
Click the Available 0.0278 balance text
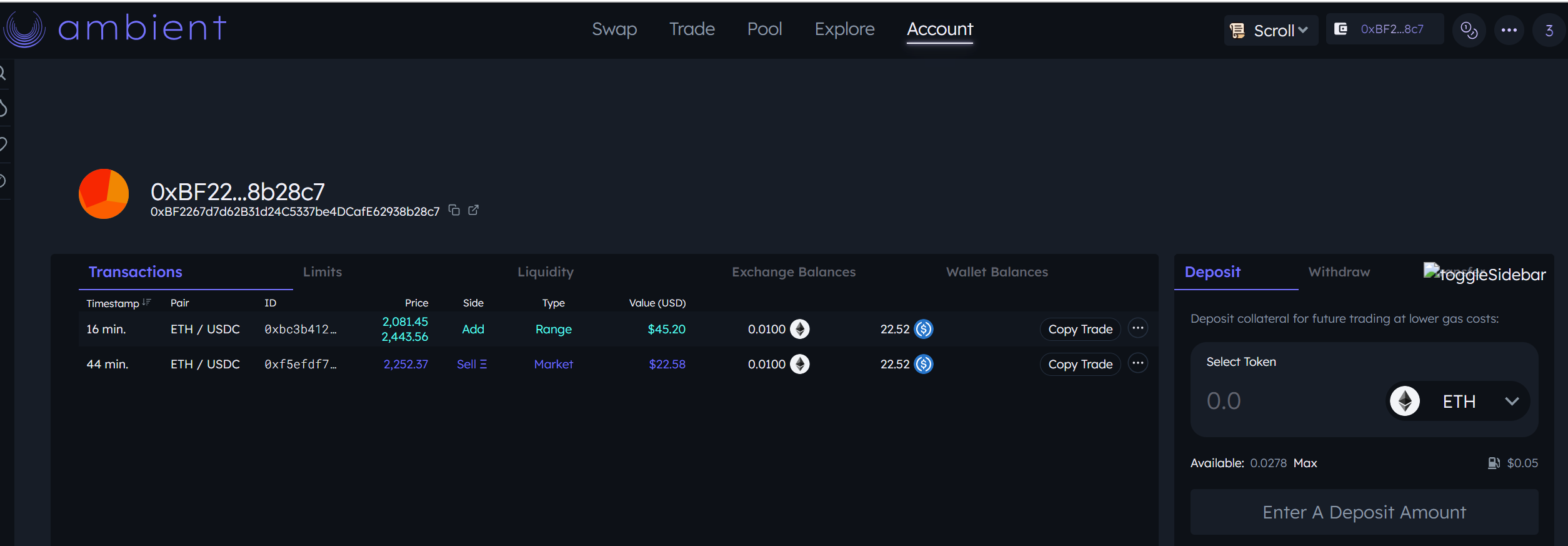[x=1238, y=463]
